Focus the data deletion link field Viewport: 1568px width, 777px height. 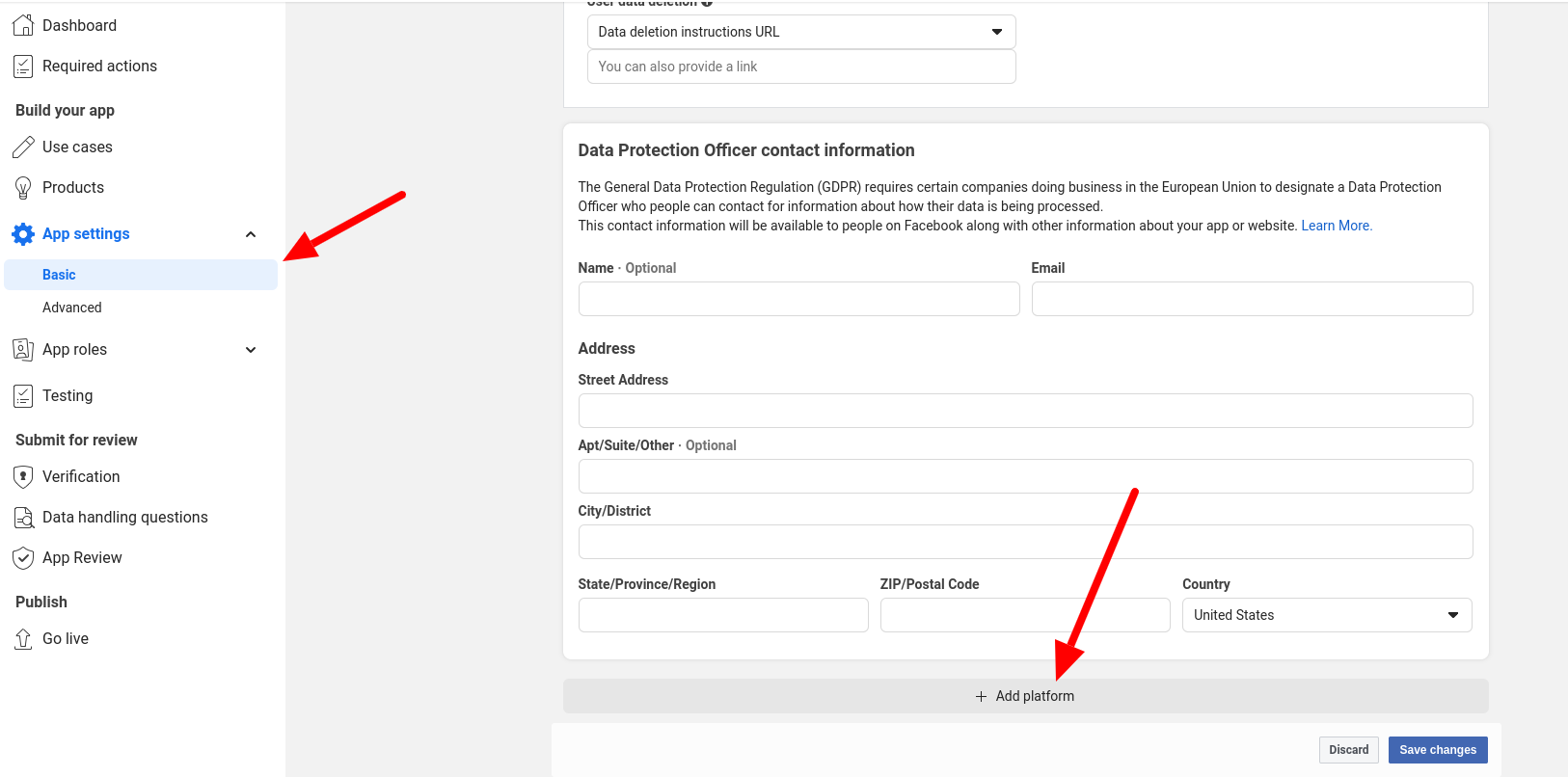(801, 67)
